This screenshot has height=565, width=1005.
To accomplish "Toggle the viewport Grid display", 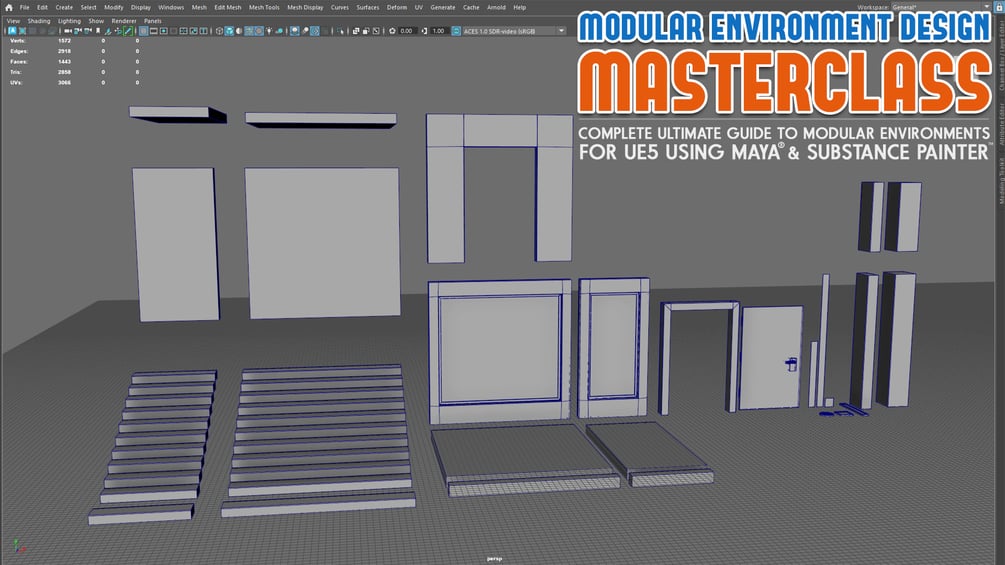I will (144, 31).
